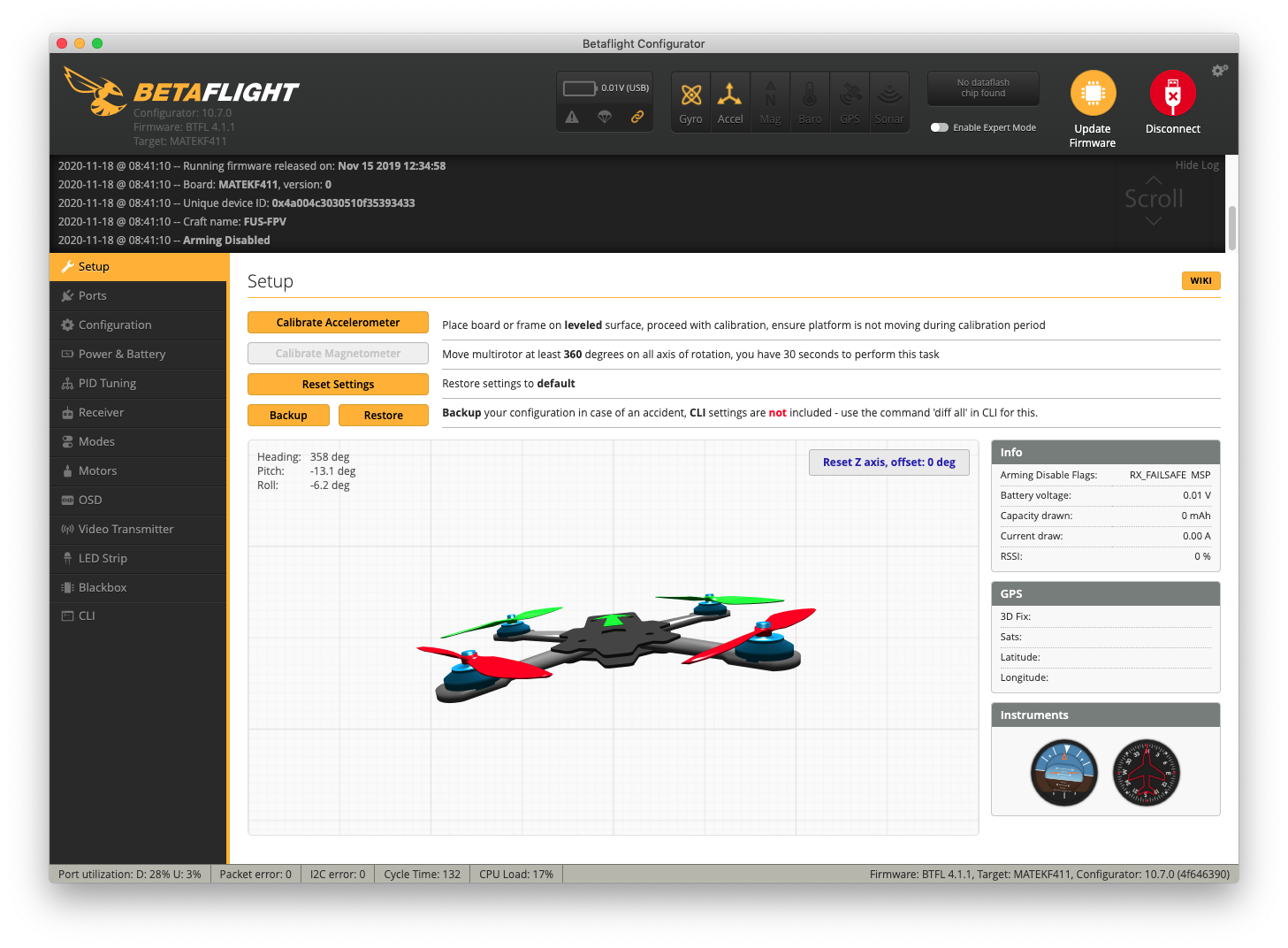
Task: Click the Capacity drawn 0 mAh row
Action: coord(1106,516)
